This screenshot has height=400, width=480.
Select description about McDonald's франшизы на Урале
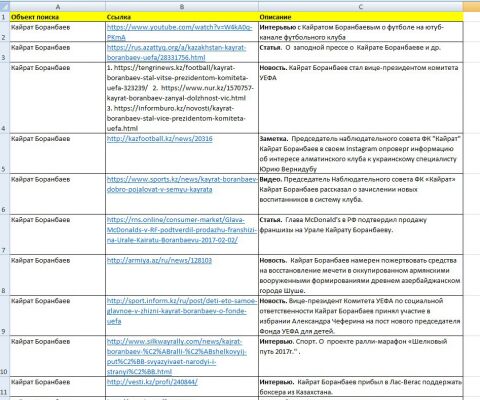[361, 235]
